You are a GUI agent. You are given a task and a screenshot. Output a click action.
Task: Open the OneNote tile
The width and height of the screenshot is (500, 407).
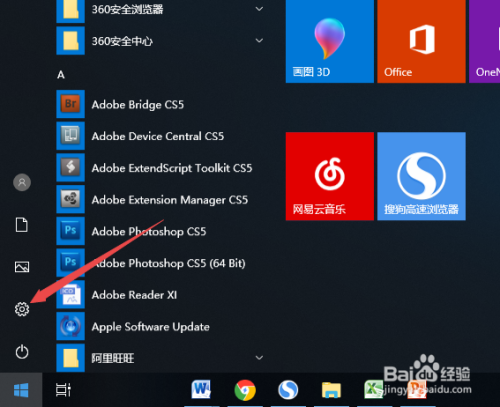[x=484, y=41]
